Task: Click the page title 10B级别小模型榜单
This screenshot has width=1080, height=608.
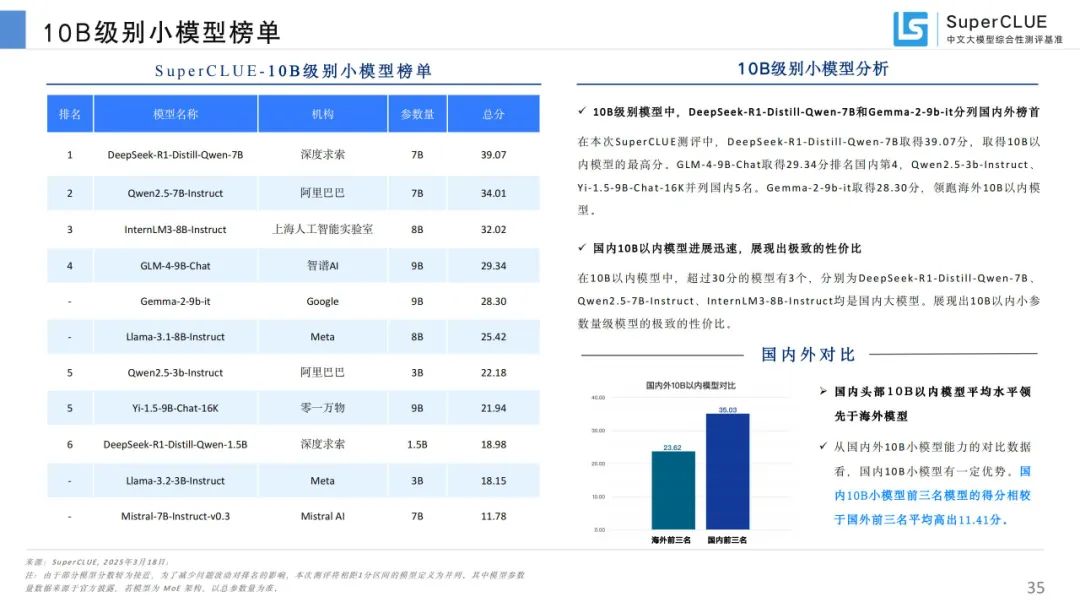Action: (162, 32)
